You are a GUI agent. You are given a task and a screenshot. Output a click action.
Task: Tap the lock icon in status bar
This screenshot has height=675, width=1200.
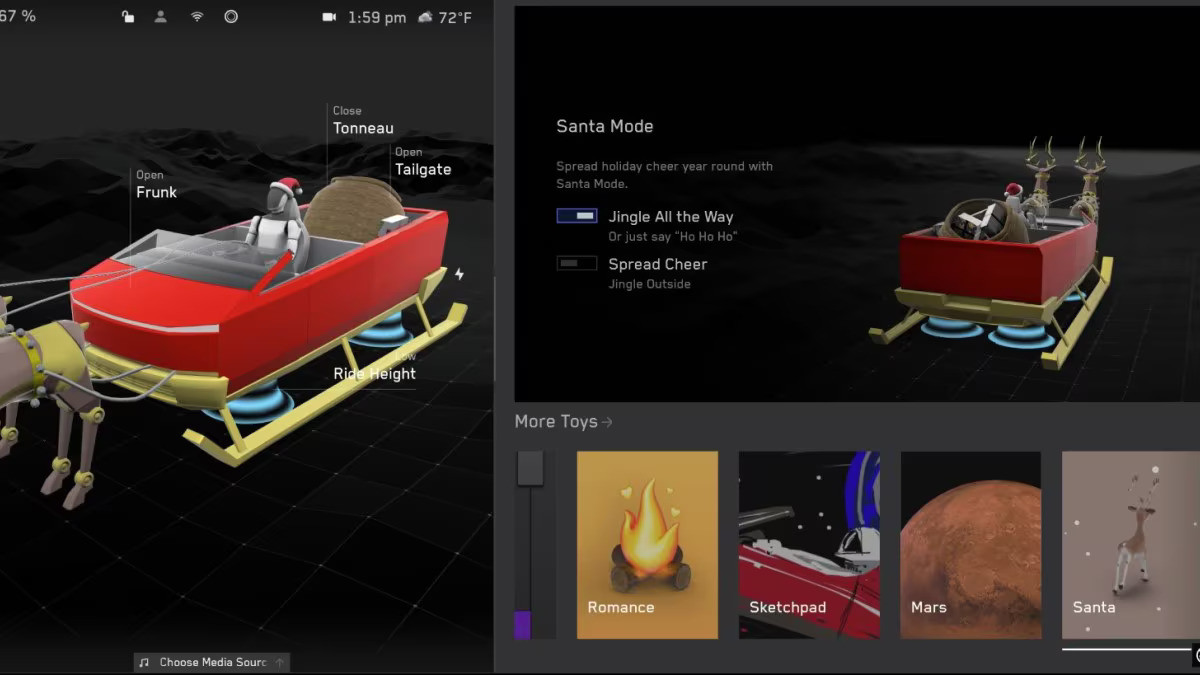(128, 17)
